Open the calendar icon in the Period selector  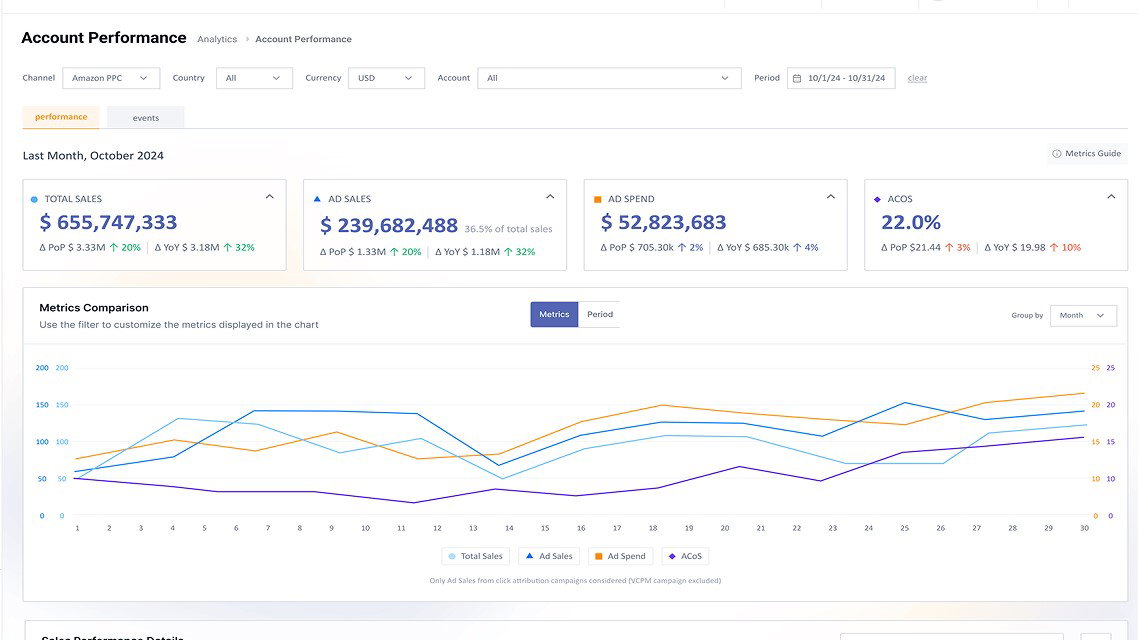[x=797, y=77]
